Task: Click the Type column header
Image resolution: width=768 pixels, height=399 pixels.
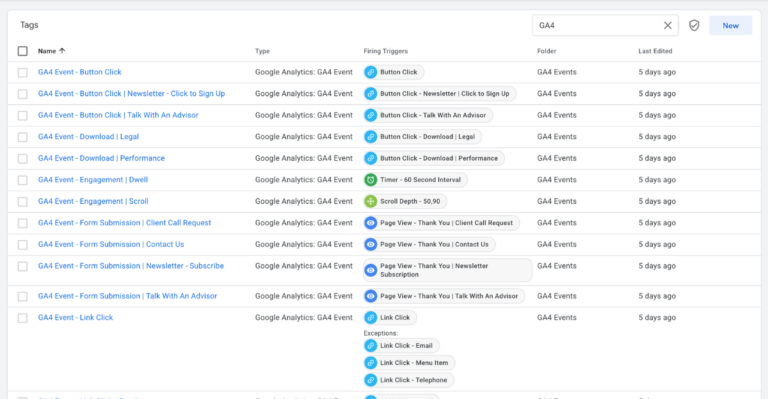Action: [262, 51]
